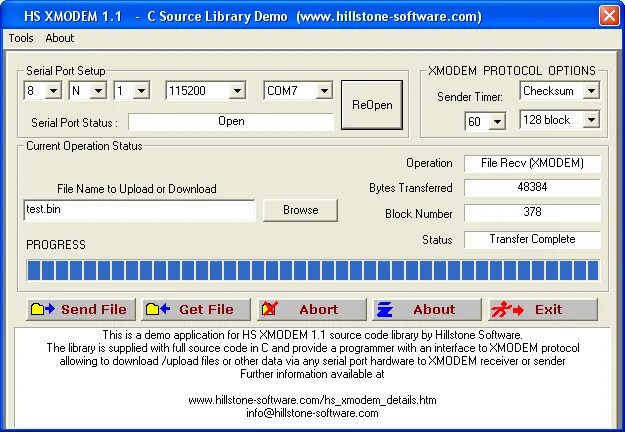The image size is (625, 432).
Task: Click the File Name to Upload or Download label
Action: pos(137,189)
